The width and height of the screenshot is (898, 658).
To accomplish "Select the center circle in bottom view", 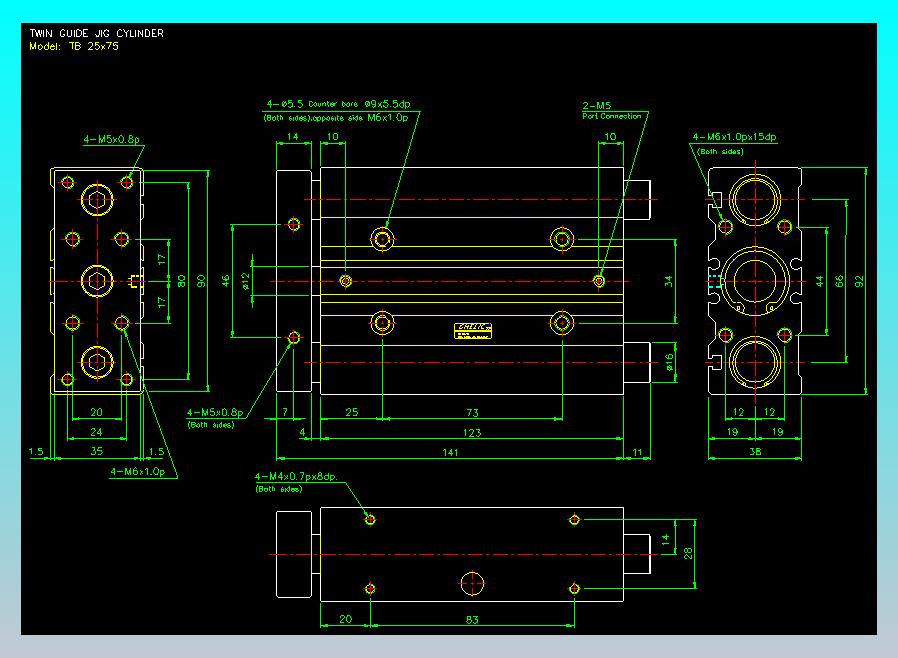I will point(472,583).
